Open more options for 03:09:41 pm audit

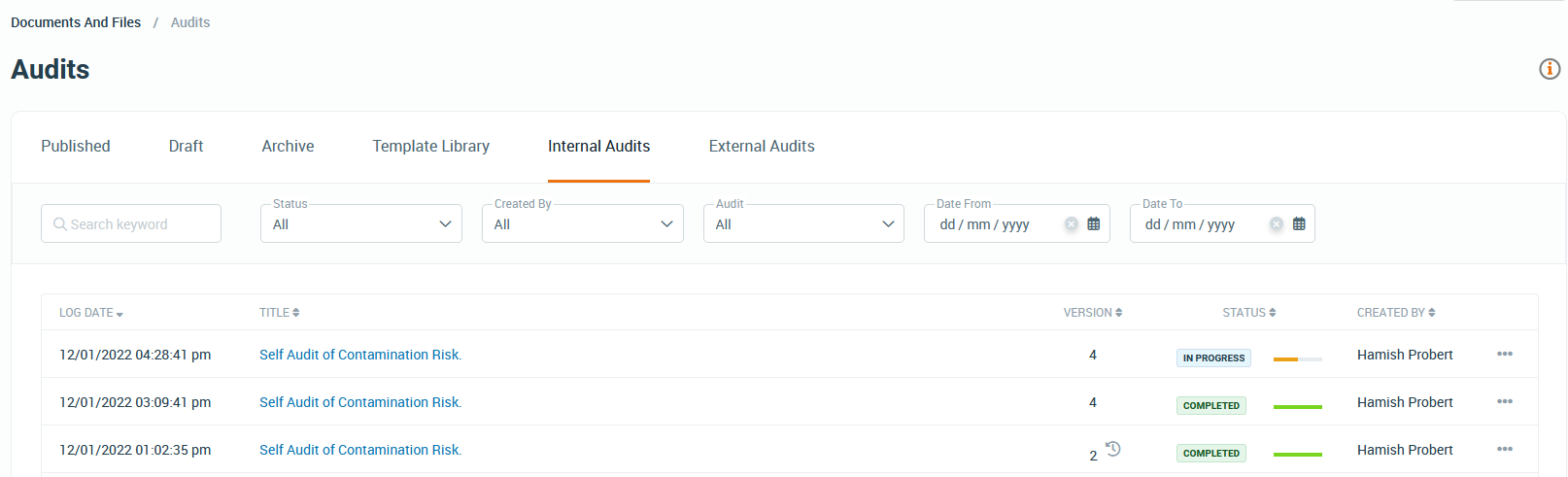1504,402
